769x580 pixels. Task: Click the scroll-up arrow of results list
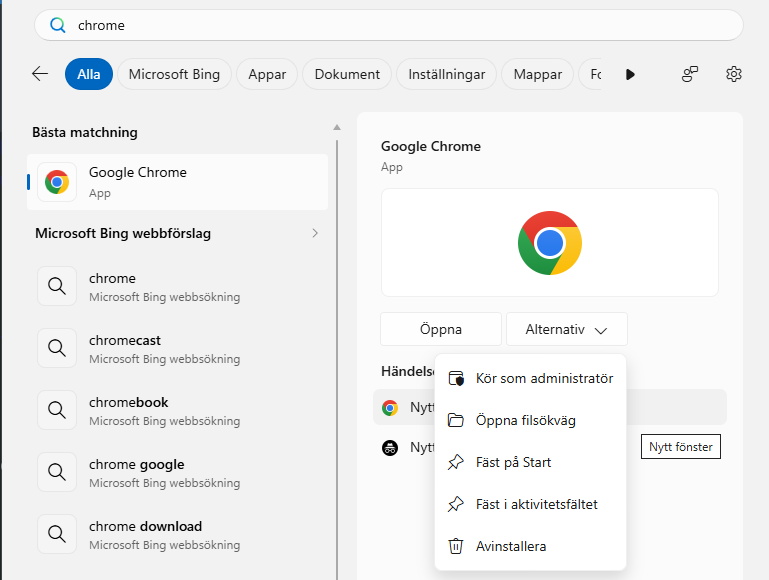point(337,127)
